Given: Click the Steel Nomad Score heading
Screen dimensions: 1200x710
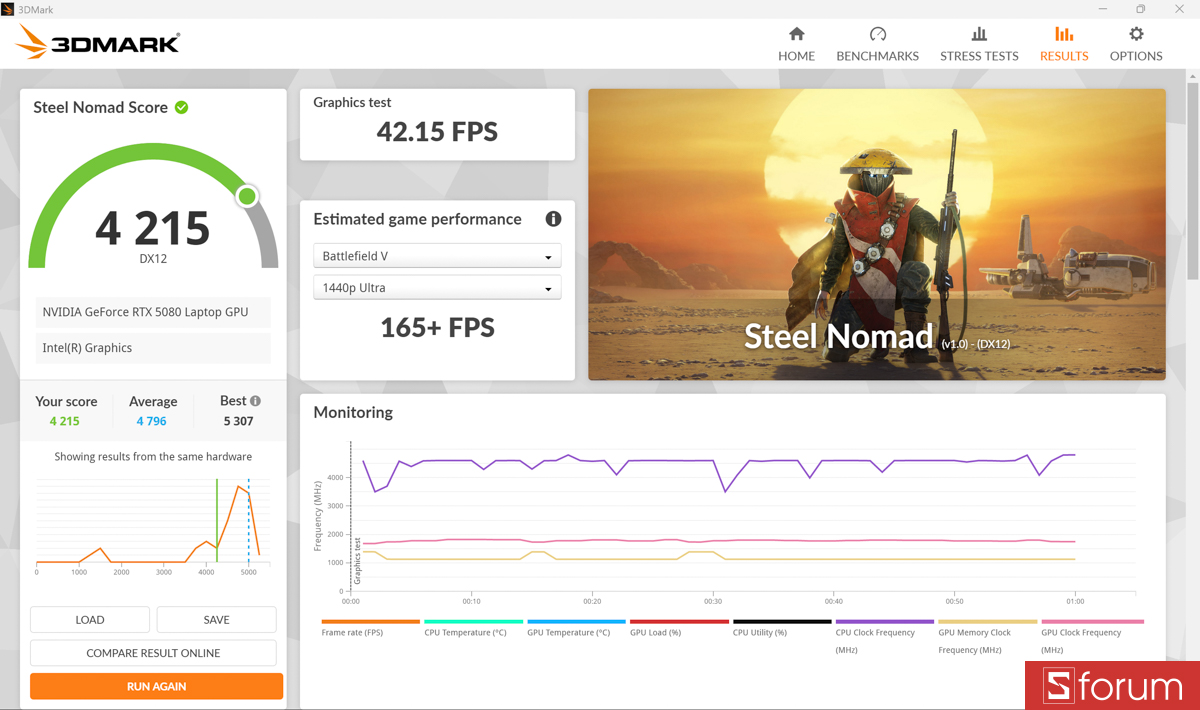Looking at the screenshot, I should (x=100, y=107).
